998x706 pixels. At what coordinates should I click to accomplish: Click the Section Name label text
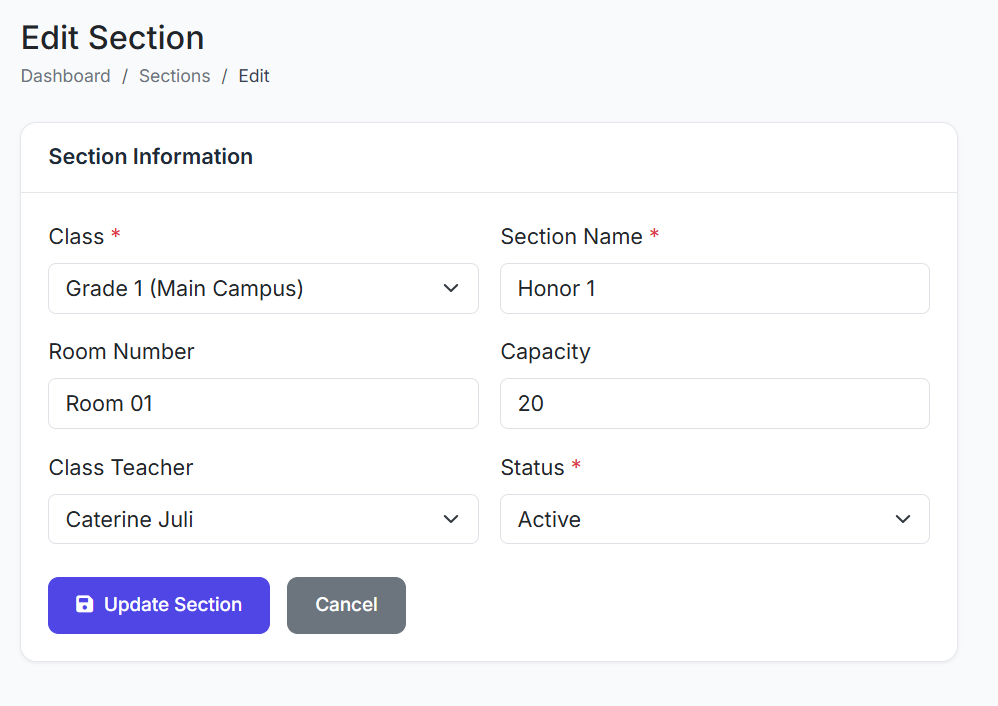(571, 237)
